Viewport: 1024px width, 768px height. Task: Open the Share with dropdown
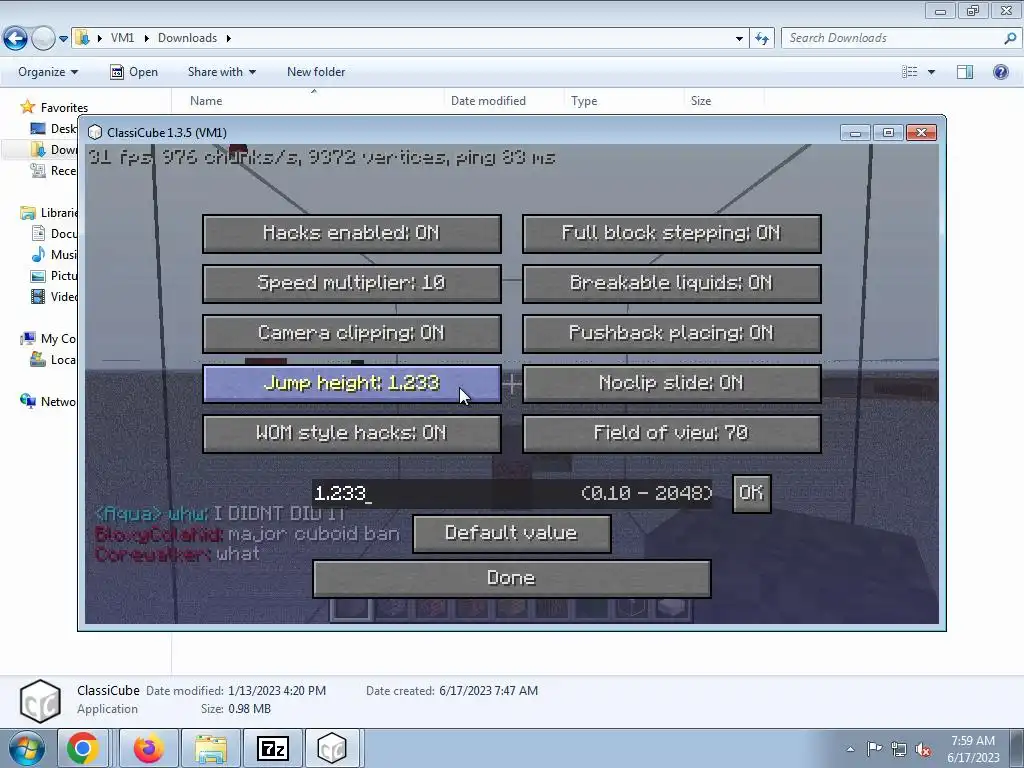tap(221, 72)
